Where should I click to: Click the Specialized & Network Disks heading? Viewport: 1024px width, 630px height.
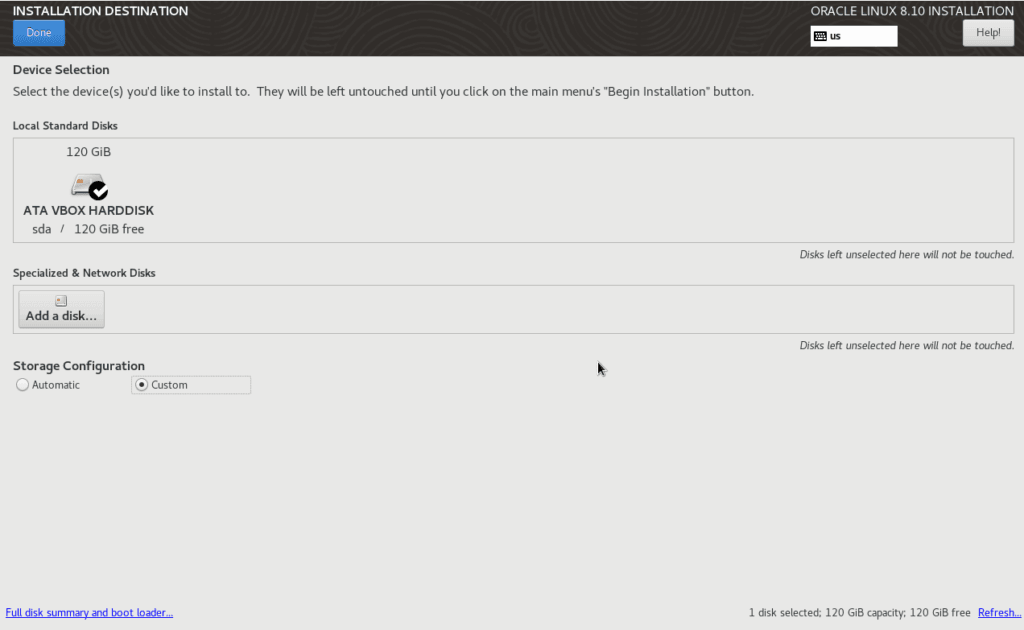point(84,273)
